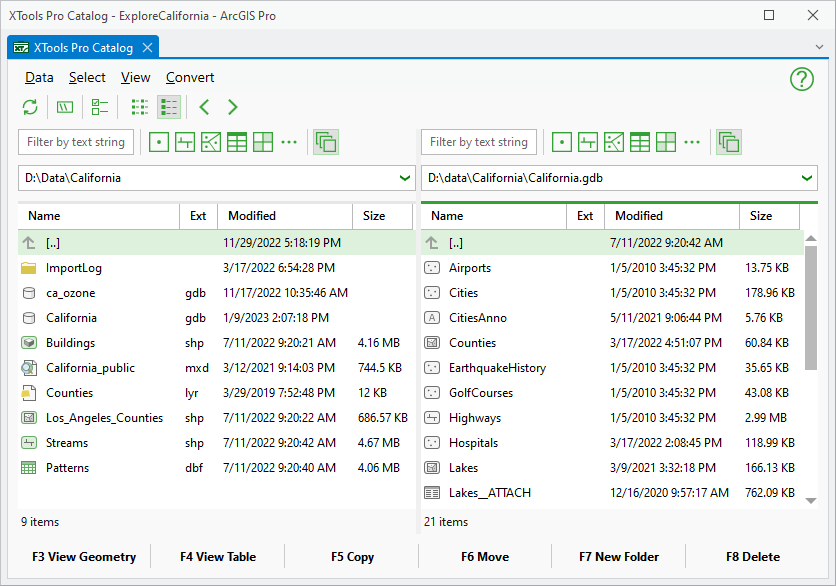Go back with the left arrow icon
Image resolution: width=836 pixels, height=586 pixels.
(x=204, y=107)
